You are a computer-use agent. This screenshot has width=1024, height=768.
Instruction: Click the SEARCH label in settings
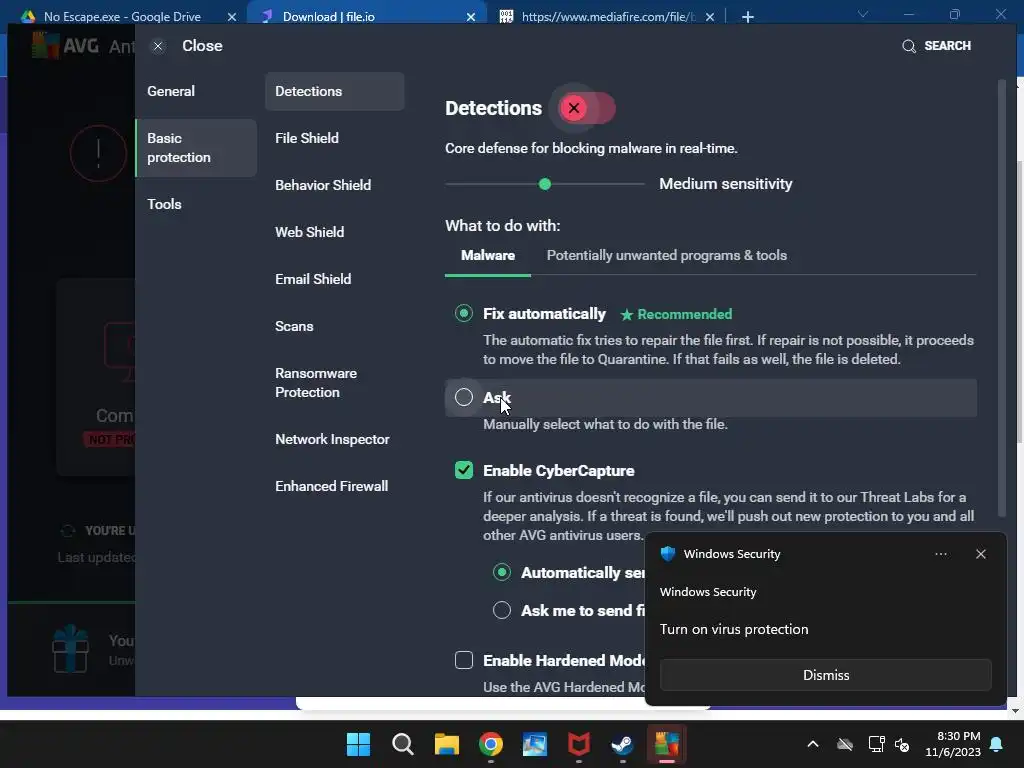pyautogui.click(x=948, y=46)
